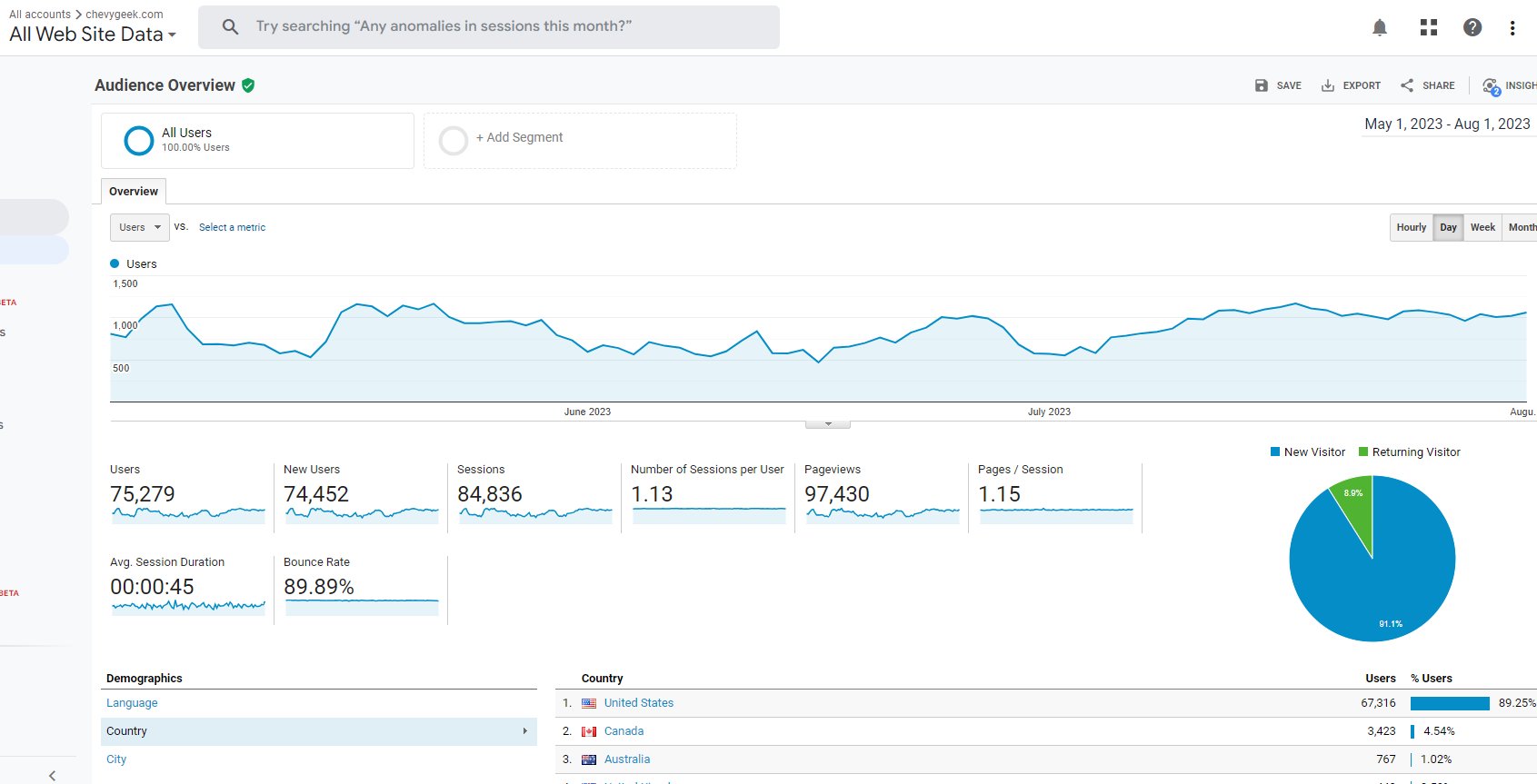This screenshot has height=784, width=1537.
Task: Set chart granularity to Day
Action: click(x=1448, y=227)
